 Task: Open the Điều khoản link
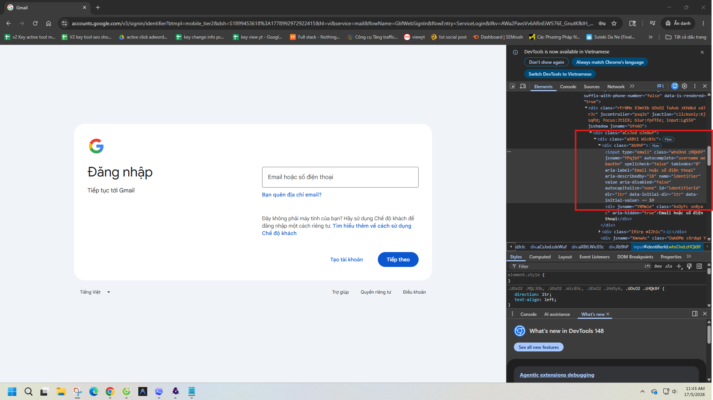414,292
